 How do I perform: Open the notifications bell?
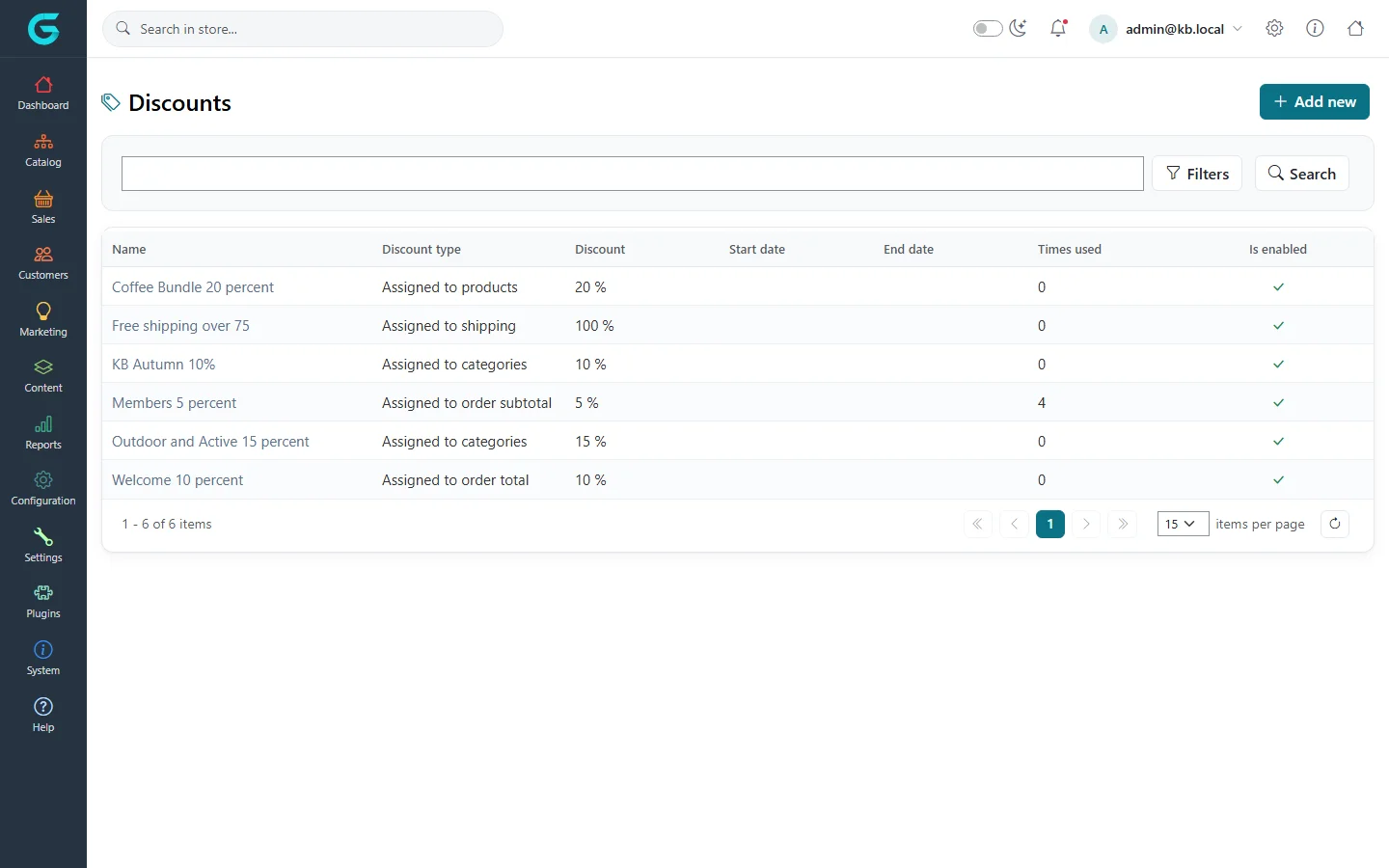click(1058, 28)
